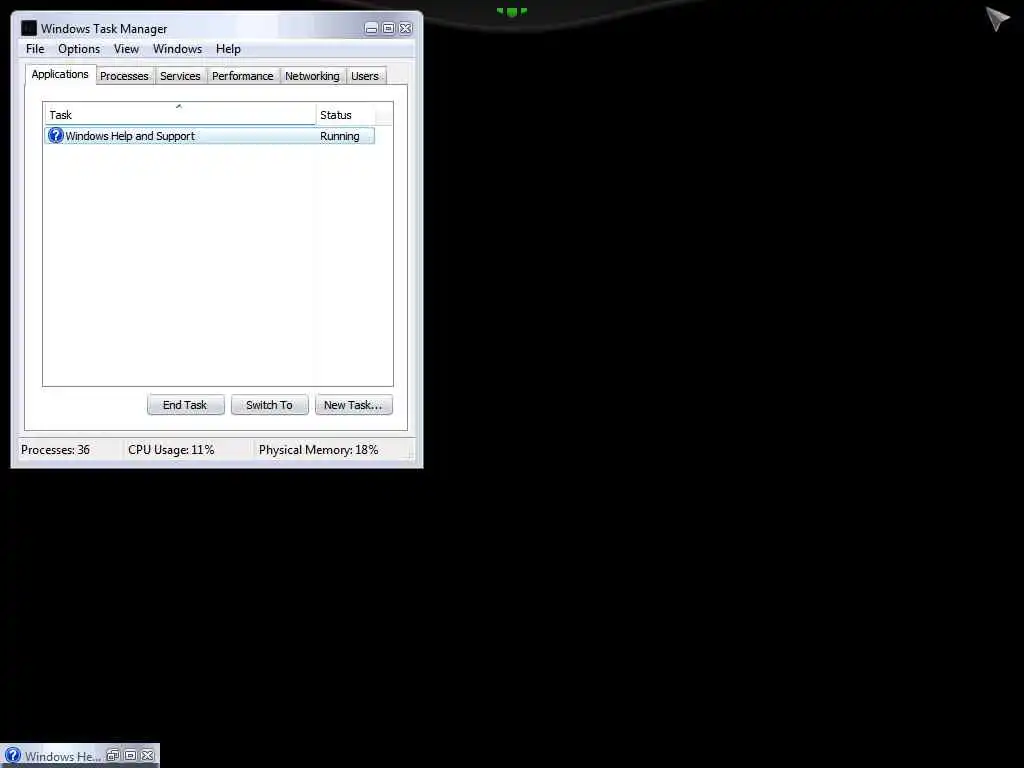Close the Windows Task Manager window

click(406, 28)
